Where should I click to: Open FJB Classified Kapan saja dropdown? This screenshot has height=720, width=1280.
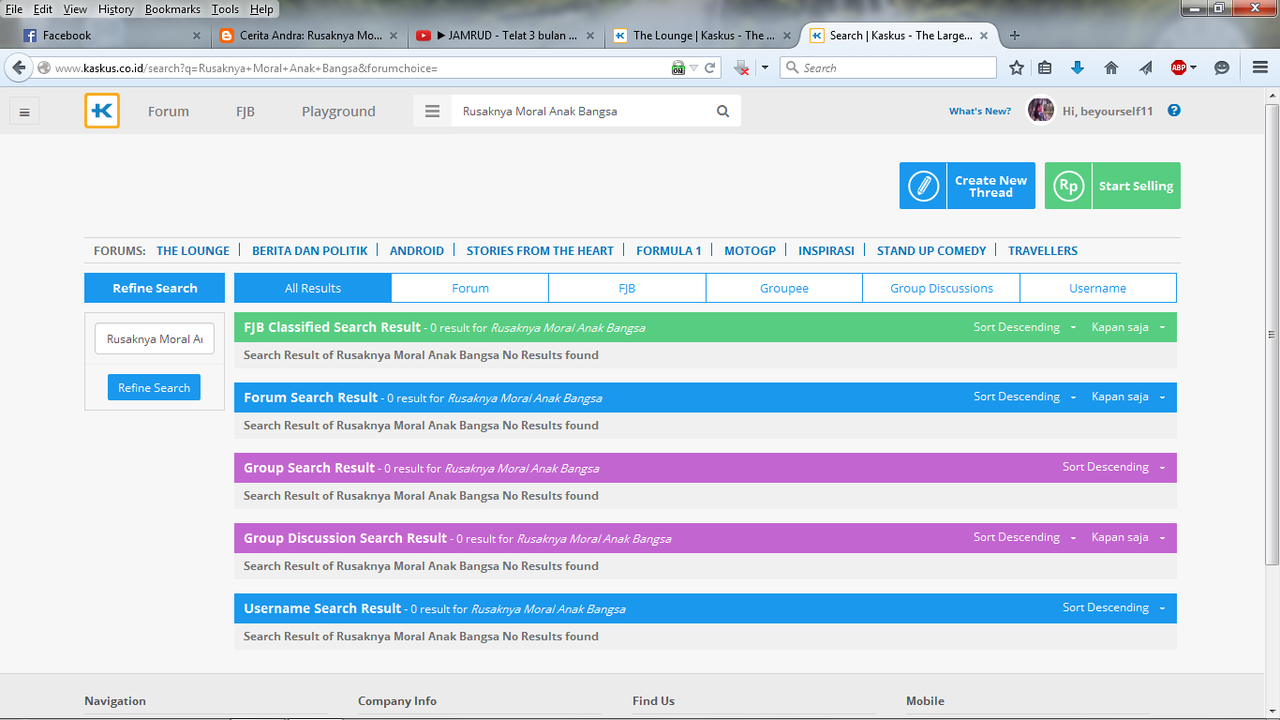click(x=1128, y=327)
